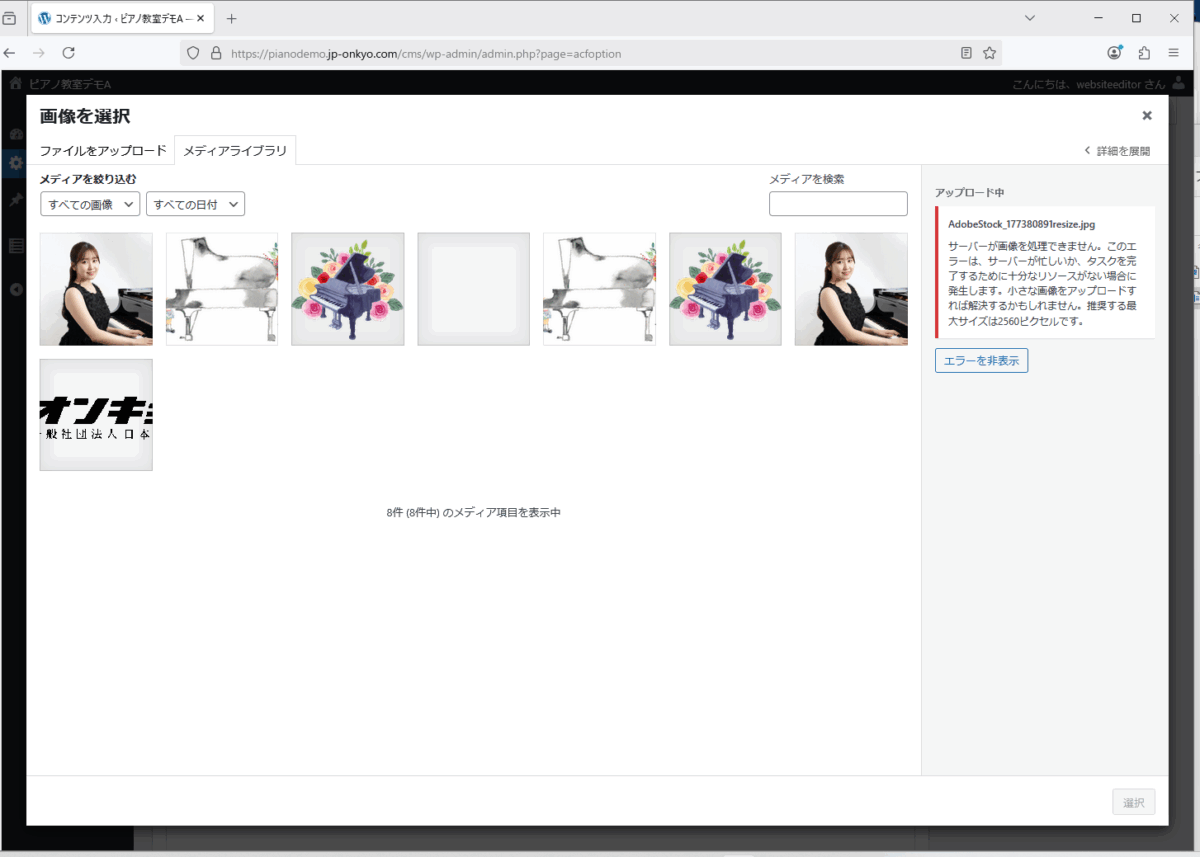Select the メディアライブラリ tab
The image size is (1200, 857).
pyautogui.click(x=235, y=151)
